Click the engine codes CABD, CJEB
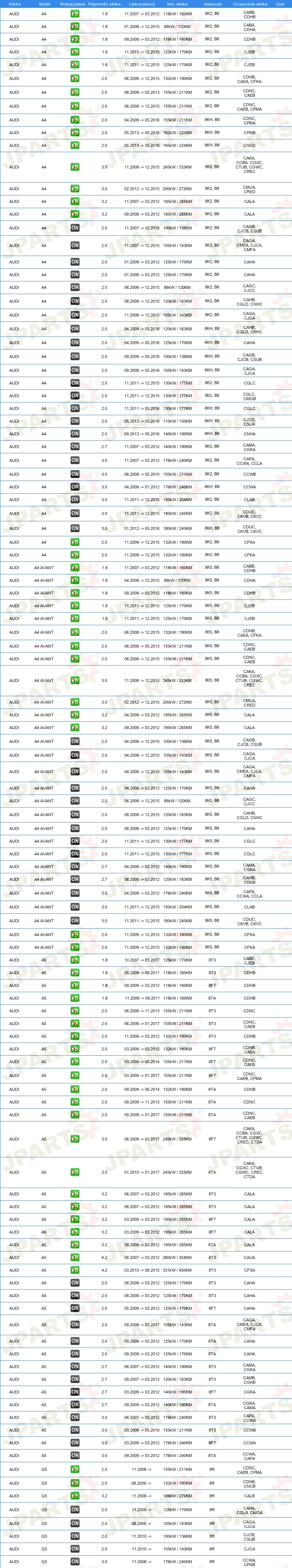This screenshot has width=292, height=1568. [249, 960]
